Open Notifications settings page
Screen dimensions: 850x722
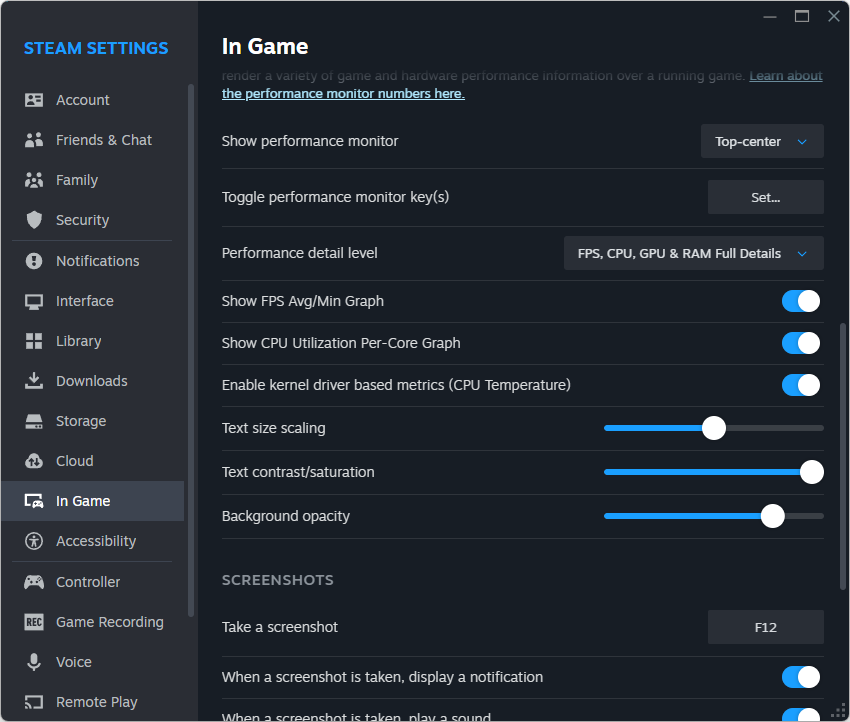(93, 261)
